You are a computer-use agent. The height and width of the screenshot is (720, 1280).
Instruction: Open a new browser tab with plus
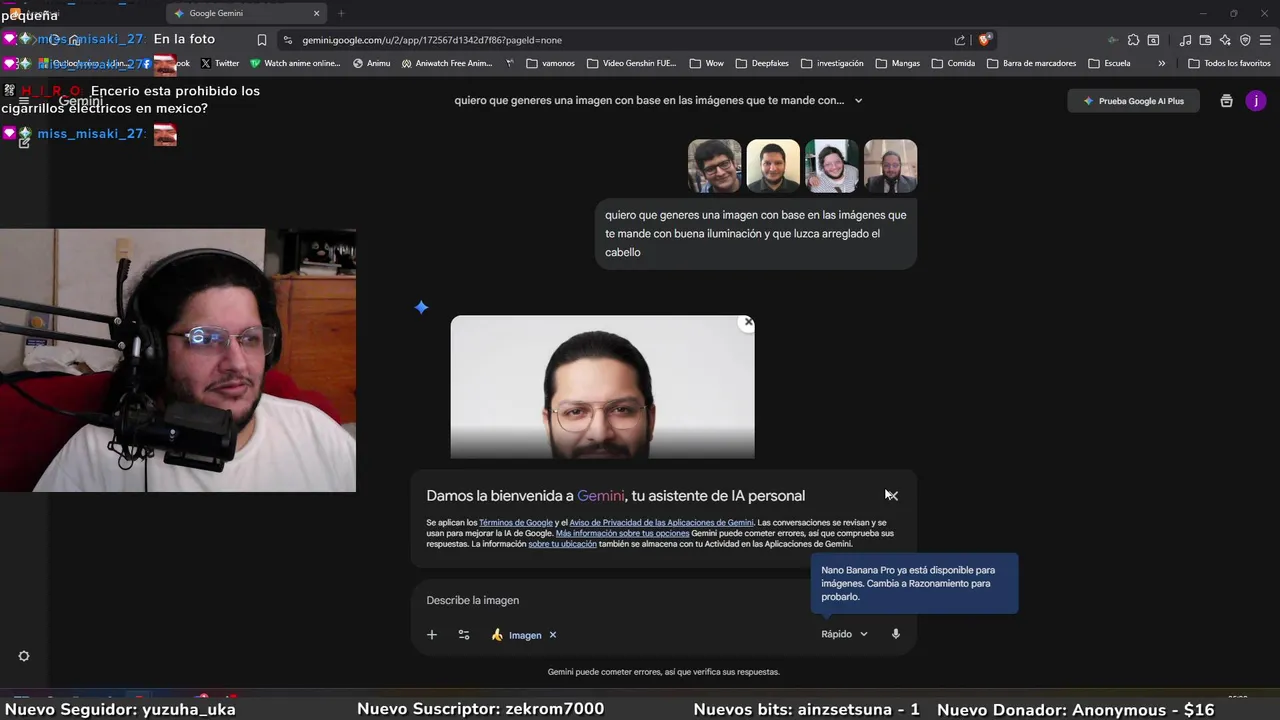341,13
